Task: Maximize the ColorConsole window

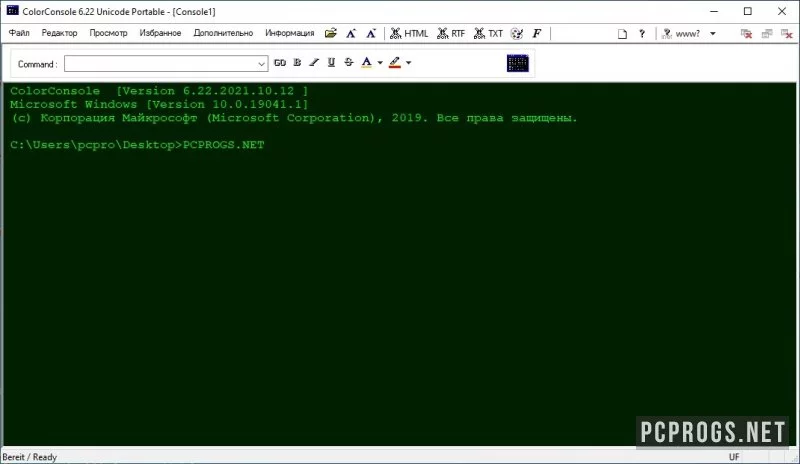Action: coord(747,11)
